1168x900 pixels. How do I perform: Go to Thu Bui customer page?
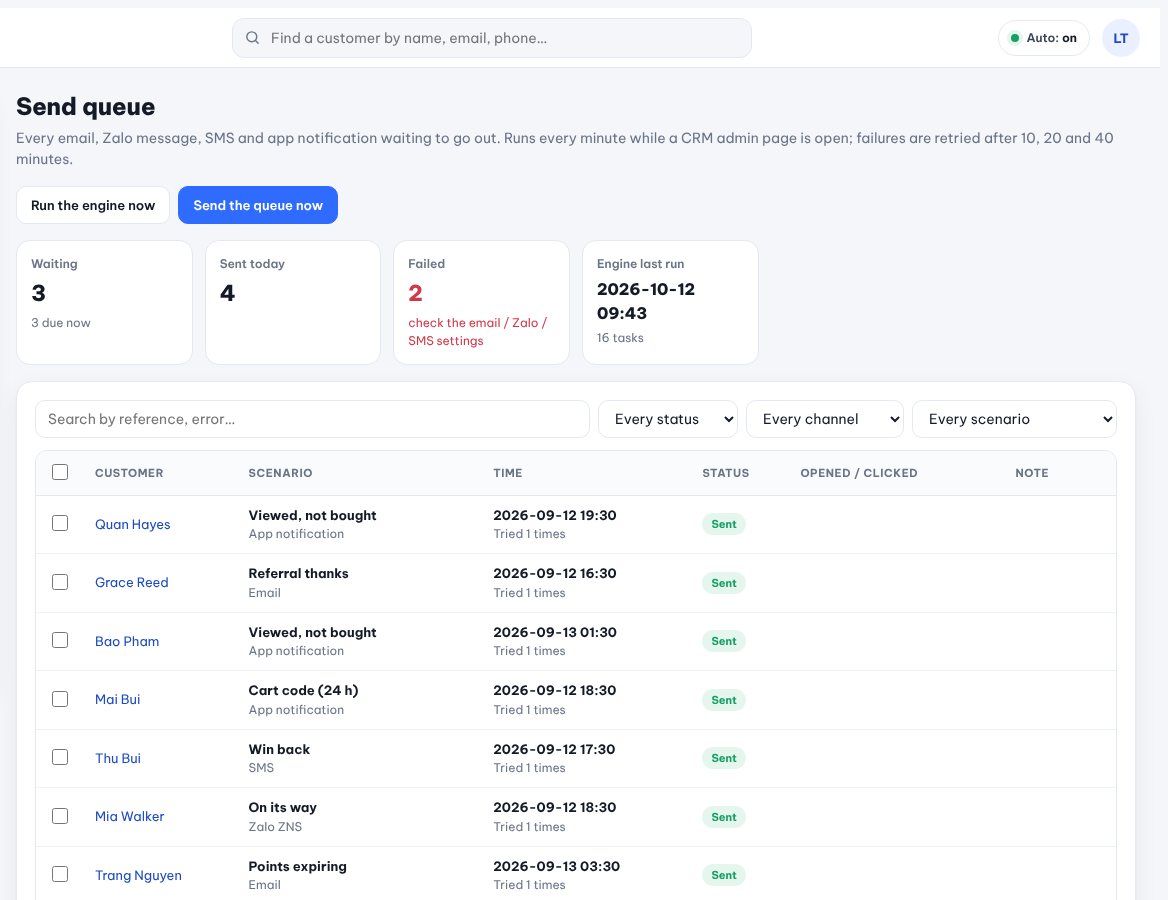(118, 758)
